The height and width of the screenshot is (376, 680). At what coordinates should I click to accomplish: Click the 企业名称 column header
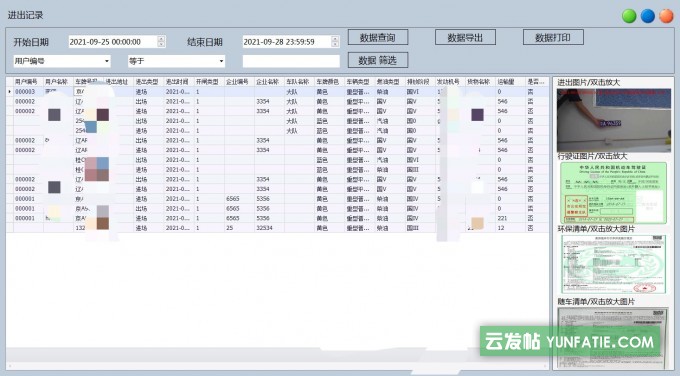269,82
